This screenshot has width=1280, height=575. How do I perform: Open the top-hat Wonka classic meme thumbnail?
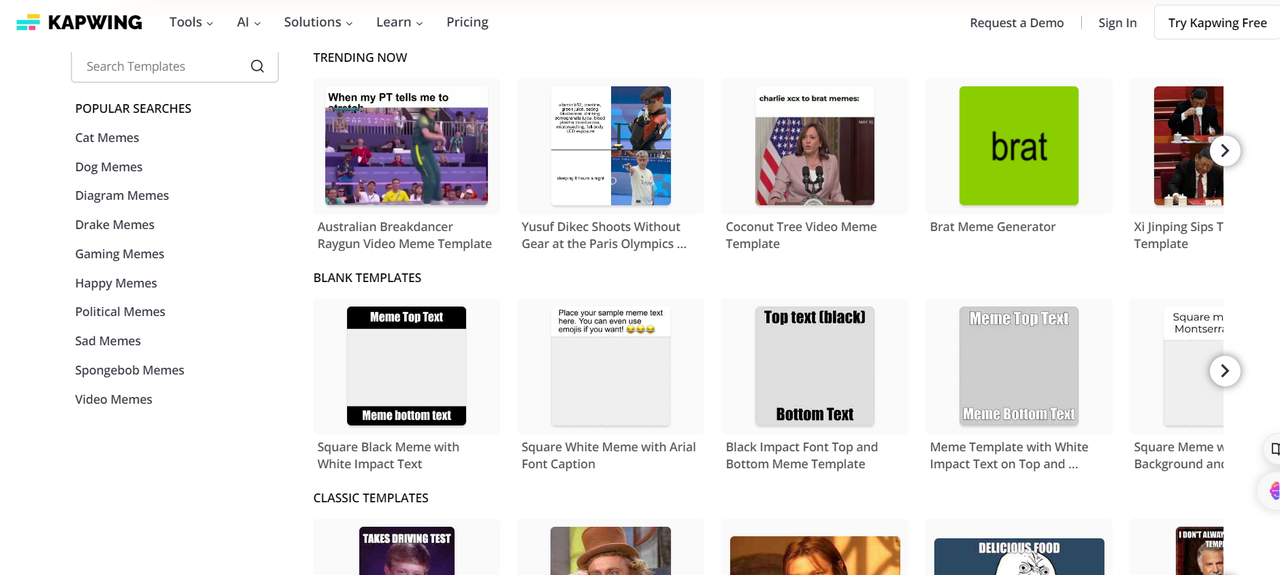tap(610, 550)
